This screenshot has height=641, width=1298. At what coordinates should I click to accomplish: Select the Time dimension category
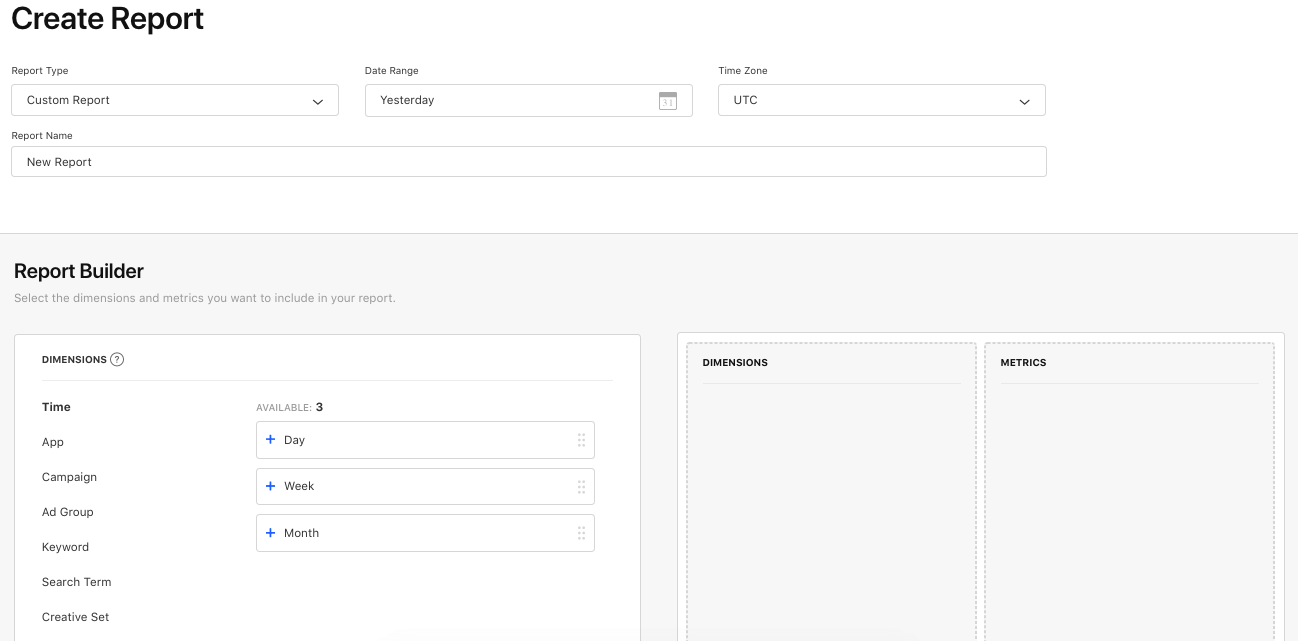(x=56, y=407)
